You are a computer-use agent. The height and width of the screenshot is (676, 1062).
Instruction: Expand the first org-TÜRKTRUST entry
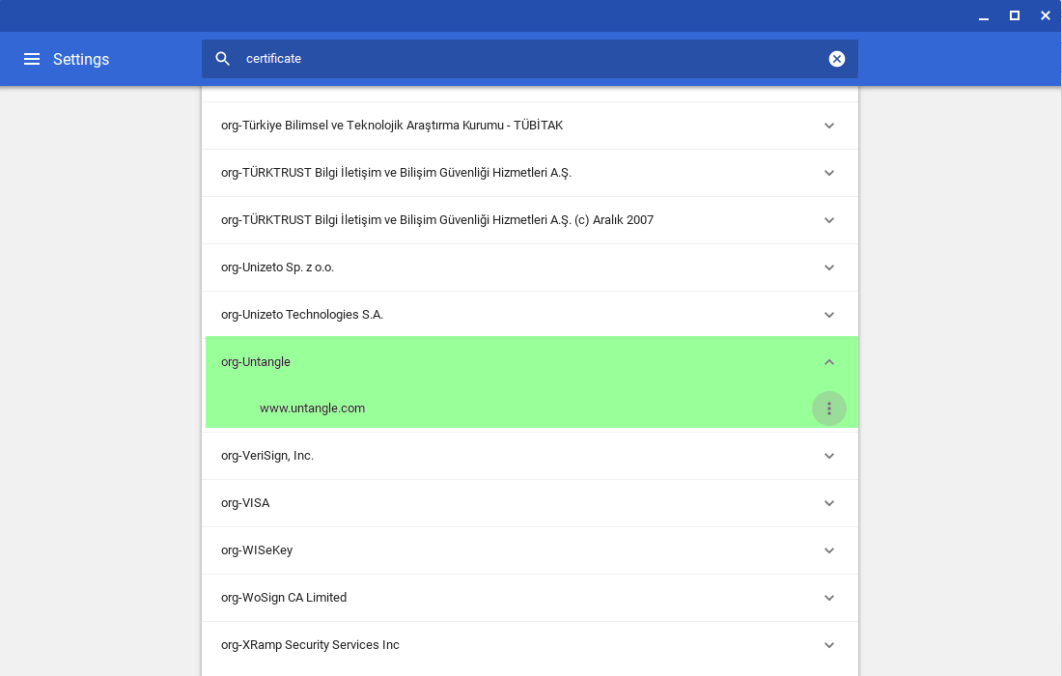pyautogui.click(x=828, y=172)
